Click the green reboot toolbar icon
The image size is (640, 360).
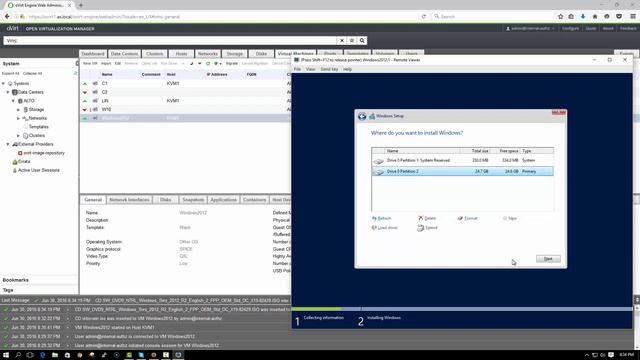tap(208, 64)
